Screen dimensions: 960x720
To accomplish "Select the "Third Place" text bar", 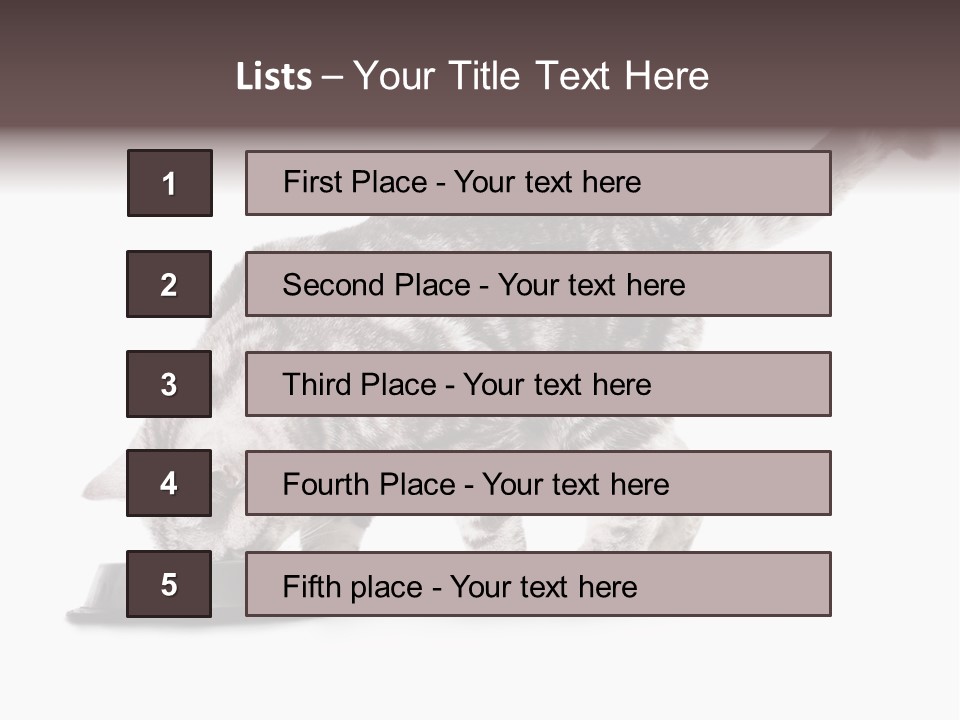I will click(x=538, y=384).
